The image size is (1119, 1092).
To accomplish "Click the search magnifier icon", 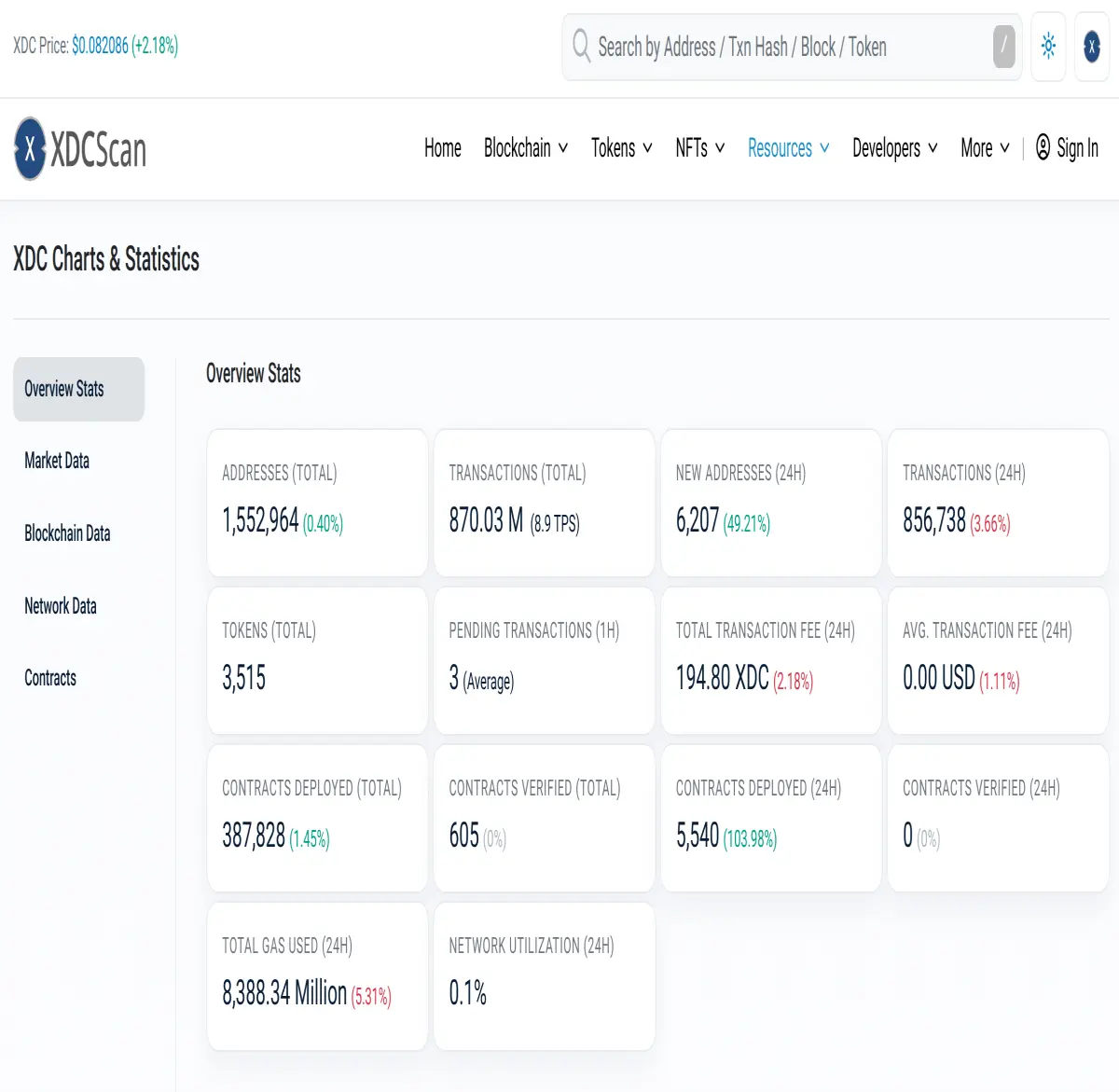I will (581, 46).
